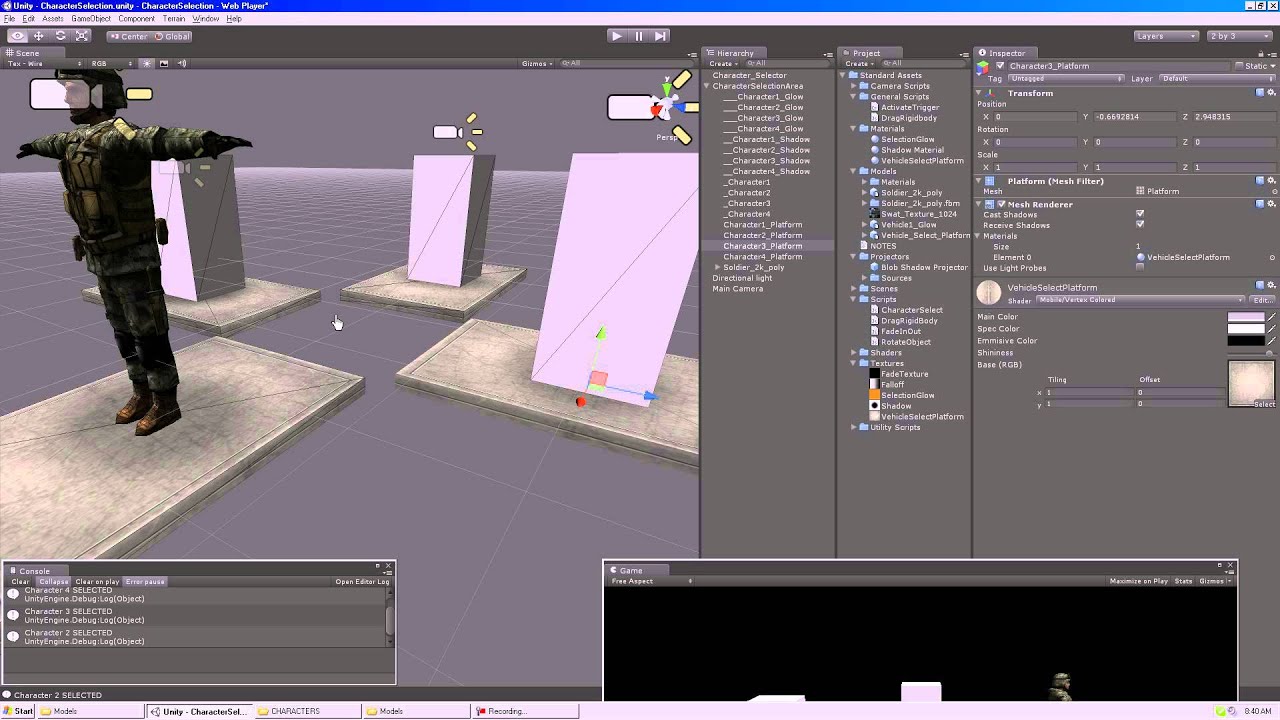This screenshot has width=1280, height=720.
Task: Expand the Models folder in the Project panel
Action: point(855,171)
